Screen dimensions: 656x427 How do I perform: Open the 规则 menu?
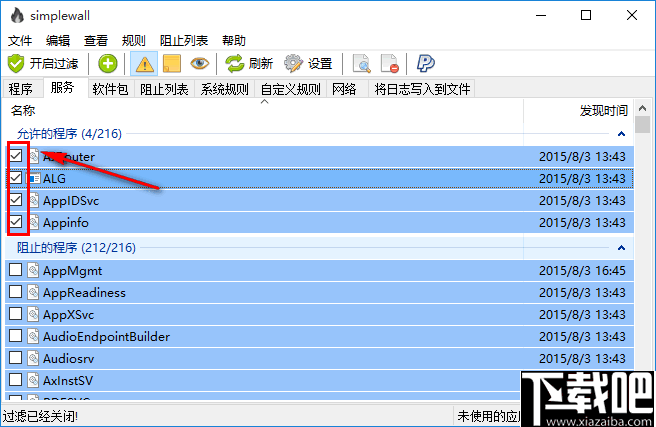133,41
